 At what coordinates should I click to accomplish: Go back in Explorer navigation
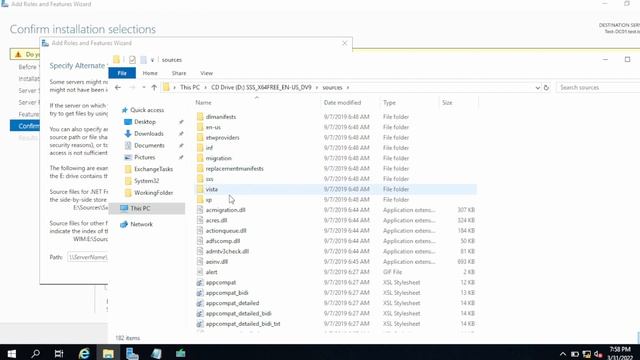click(118, 87)
